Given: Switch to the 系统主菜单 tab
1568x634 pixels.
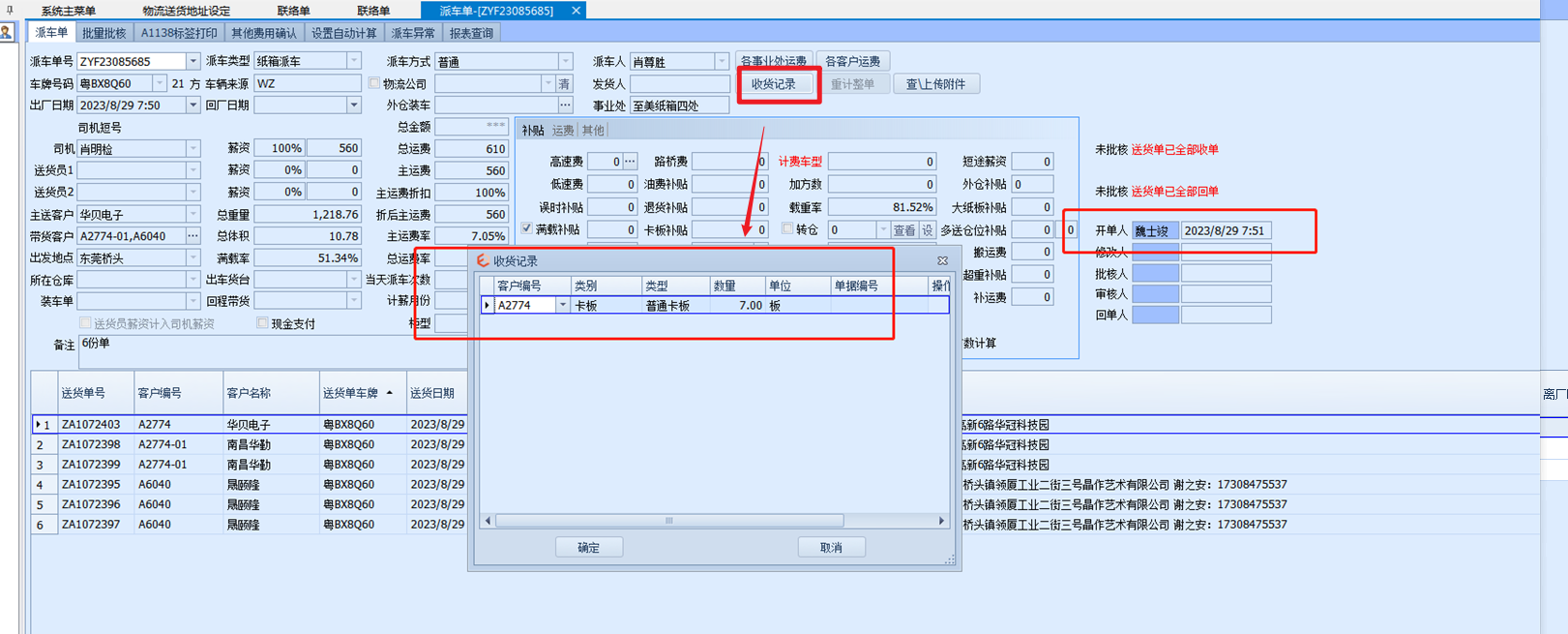Looking at the screenshot, I should [x=68, y=11].
